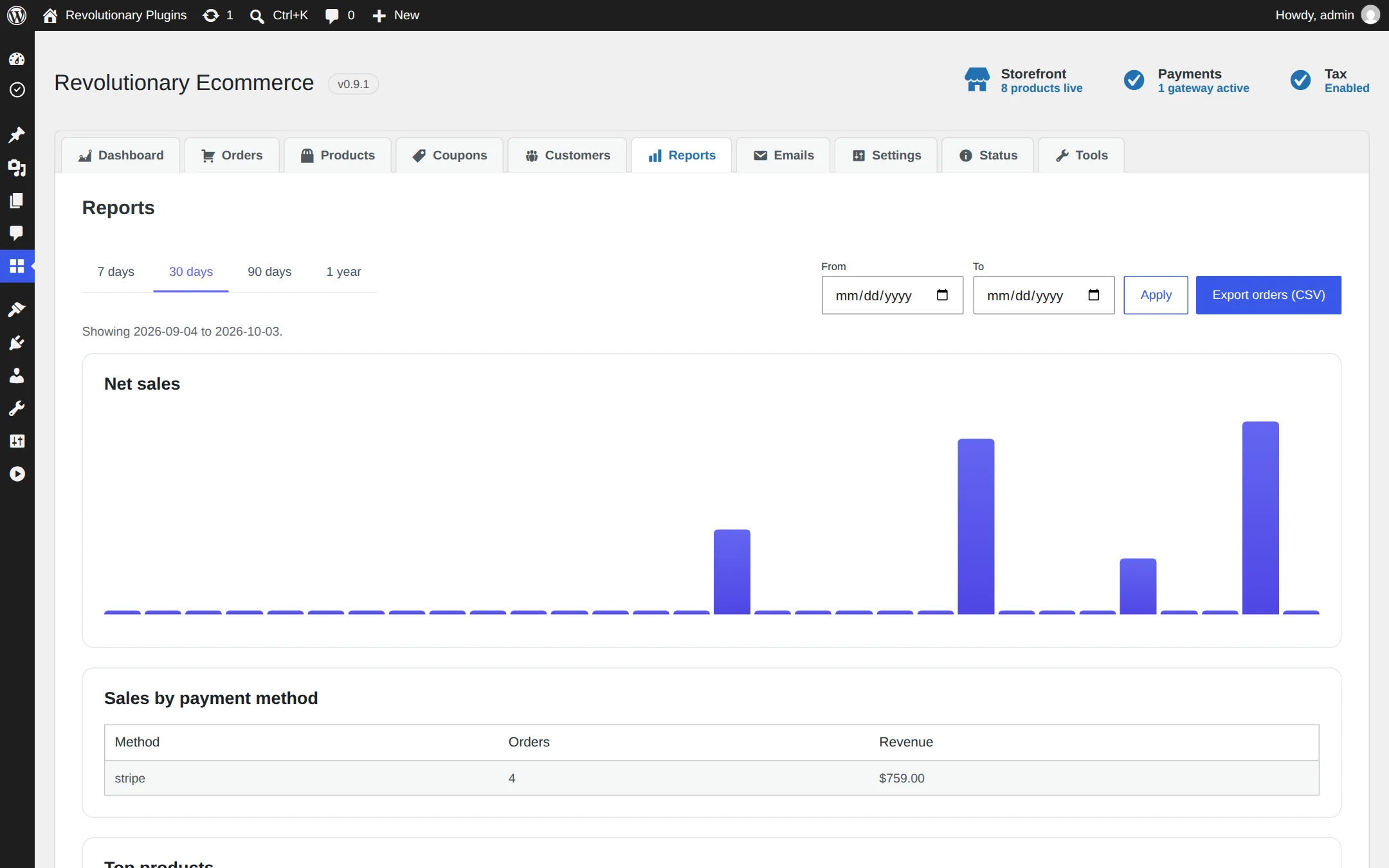
Task: Open the Products tab
Action: pyautogui.click(x=338, y=155)
